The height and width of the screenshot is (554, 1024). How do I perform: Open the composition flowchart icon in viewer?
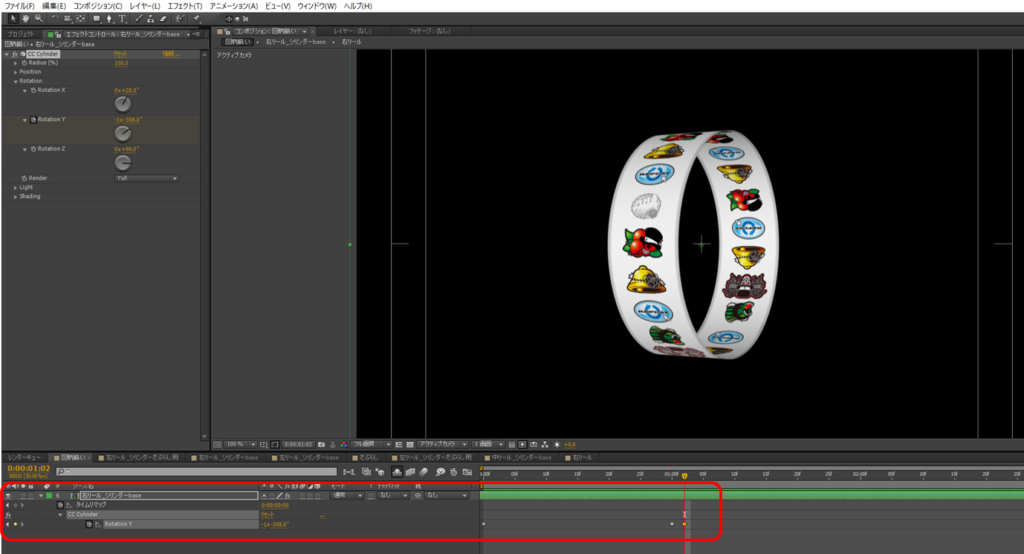tap(545, 444)
